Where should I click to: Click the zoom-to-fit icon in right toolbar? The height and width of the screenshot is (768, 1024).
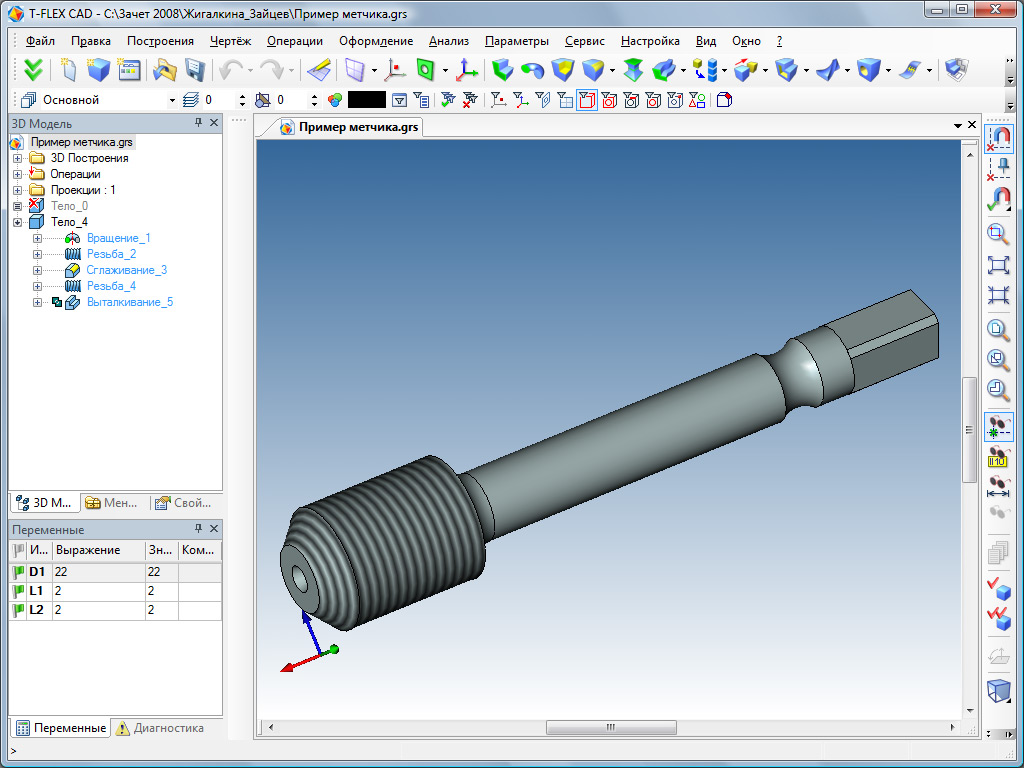[x=998, y=264]
